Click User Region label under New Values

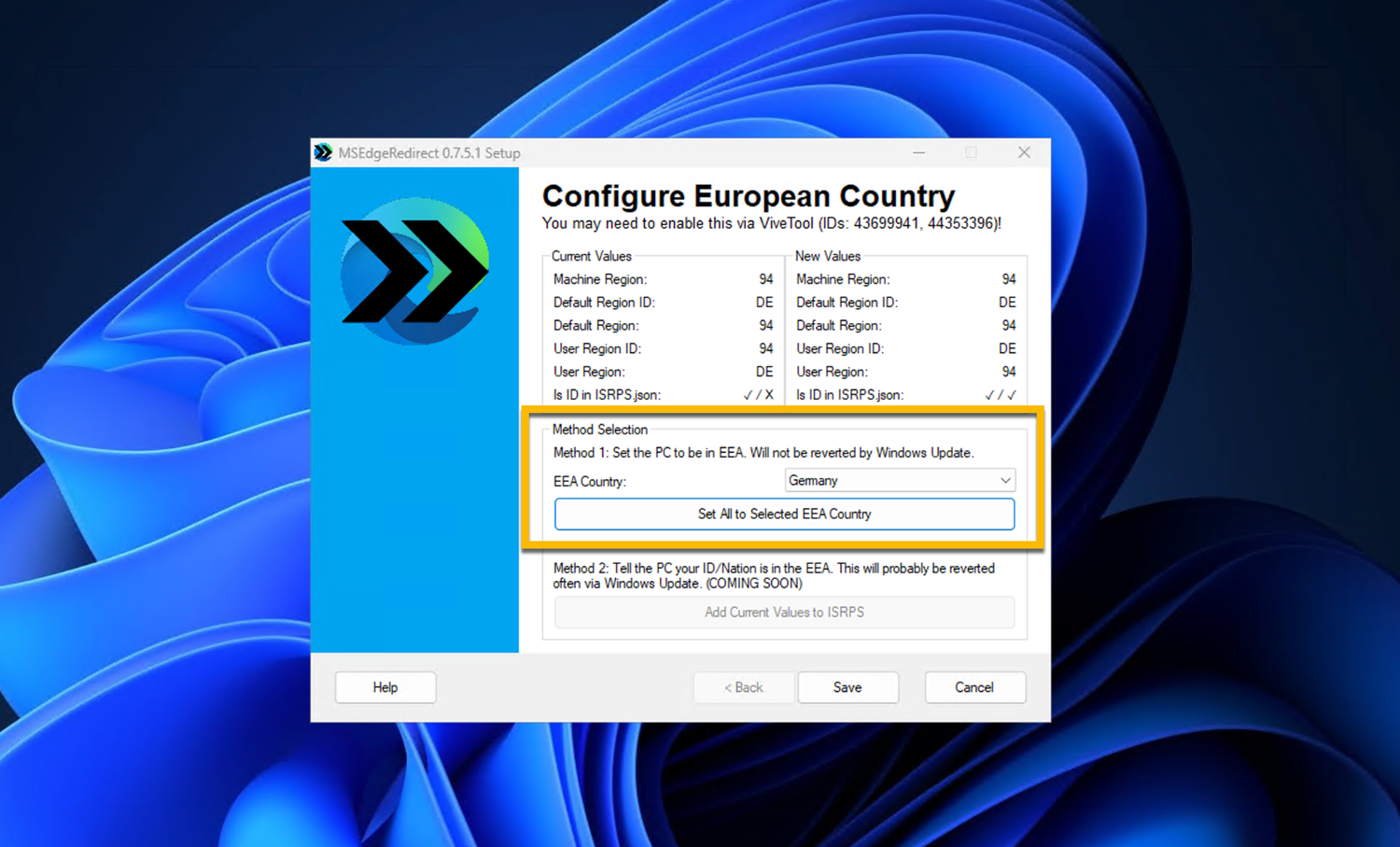pos(832,372)
